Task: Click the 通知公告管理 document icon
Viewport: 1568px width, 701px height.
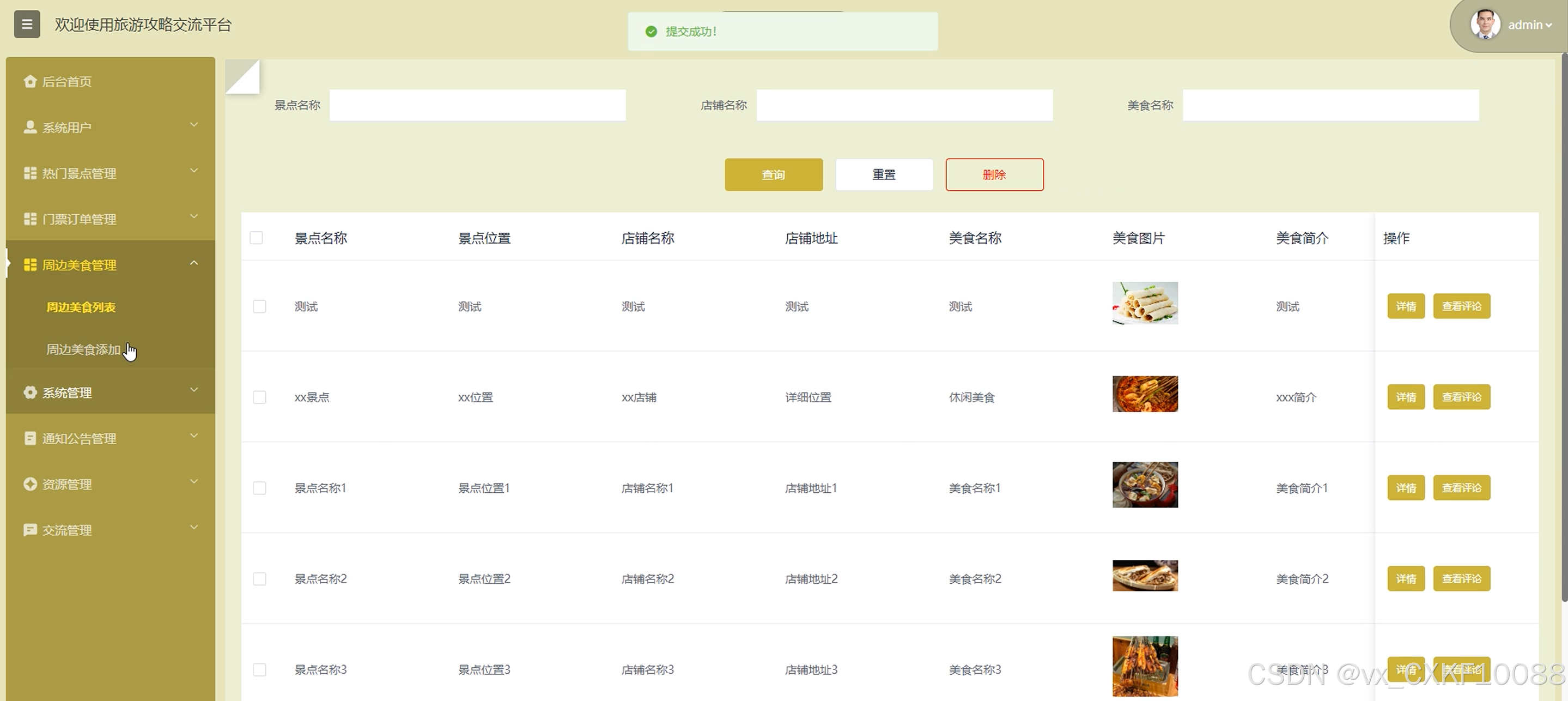Action: click(30, 438)
